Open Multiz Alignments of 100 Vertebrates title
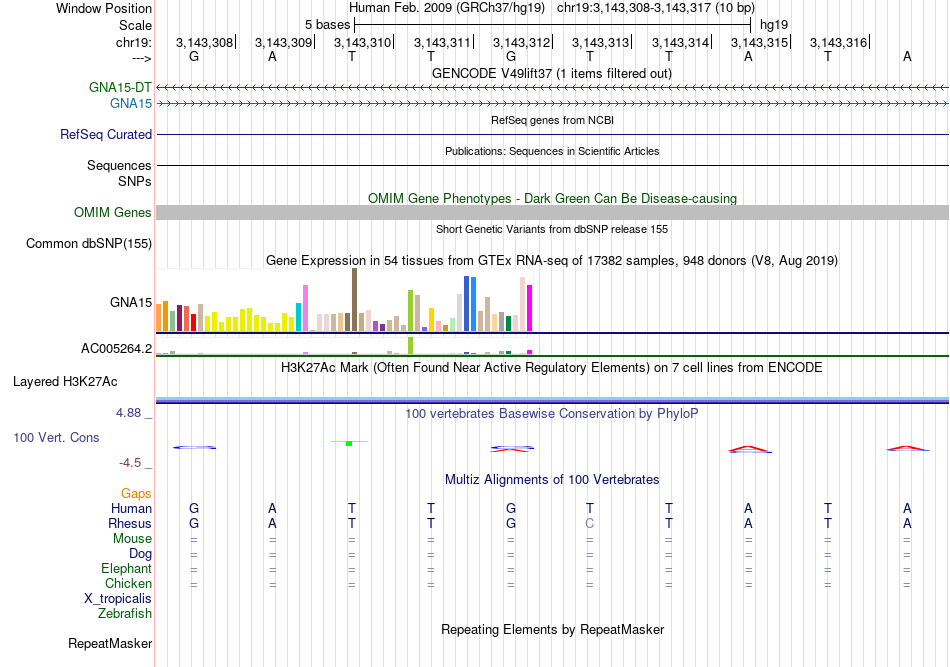The height and width of the screenshot is (667, 950). click(552, 479)
